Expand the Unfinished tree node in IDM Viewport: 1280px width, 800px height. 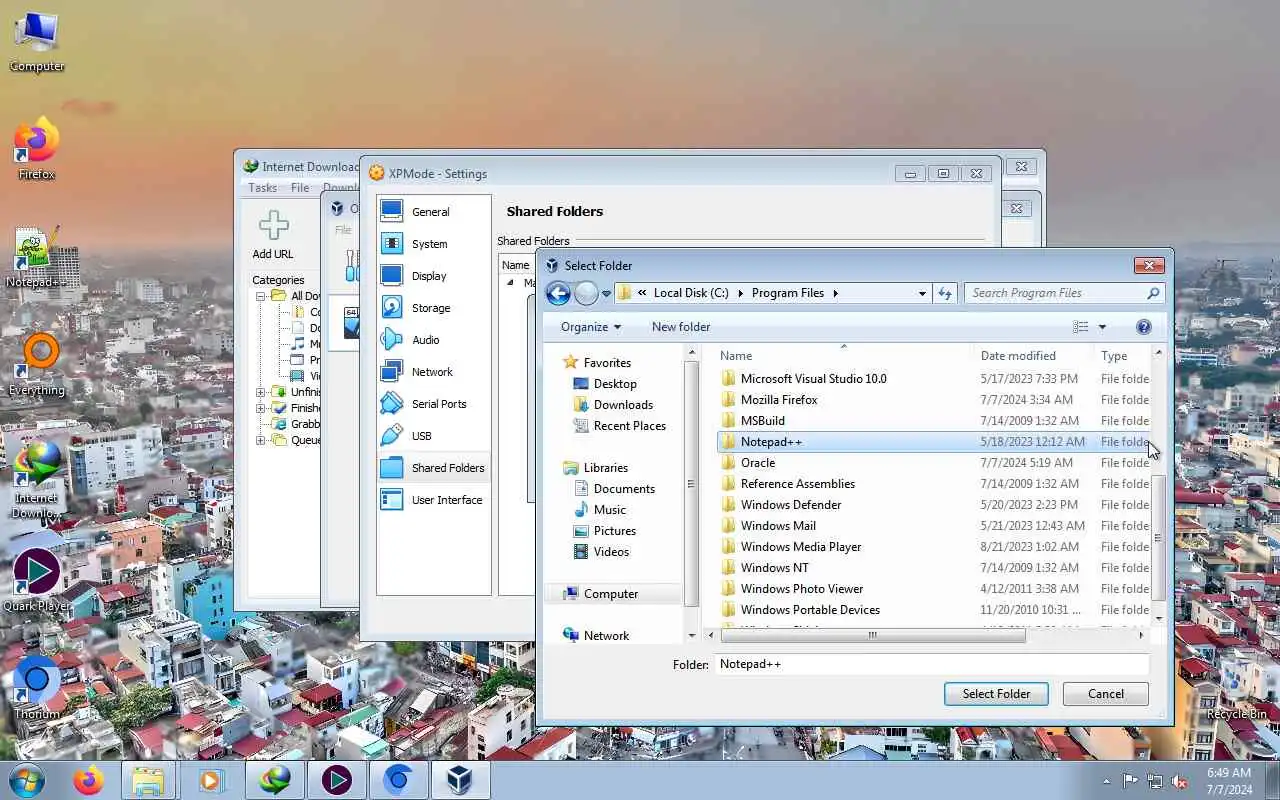coord(261,392)
